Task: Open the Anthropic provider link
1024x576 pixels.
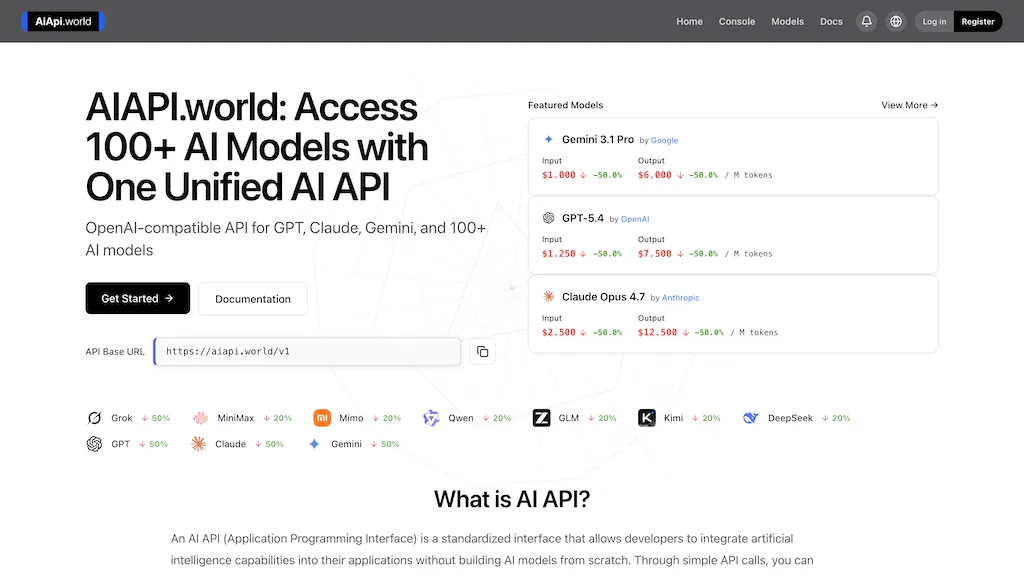Action: [x=680, y=298]
